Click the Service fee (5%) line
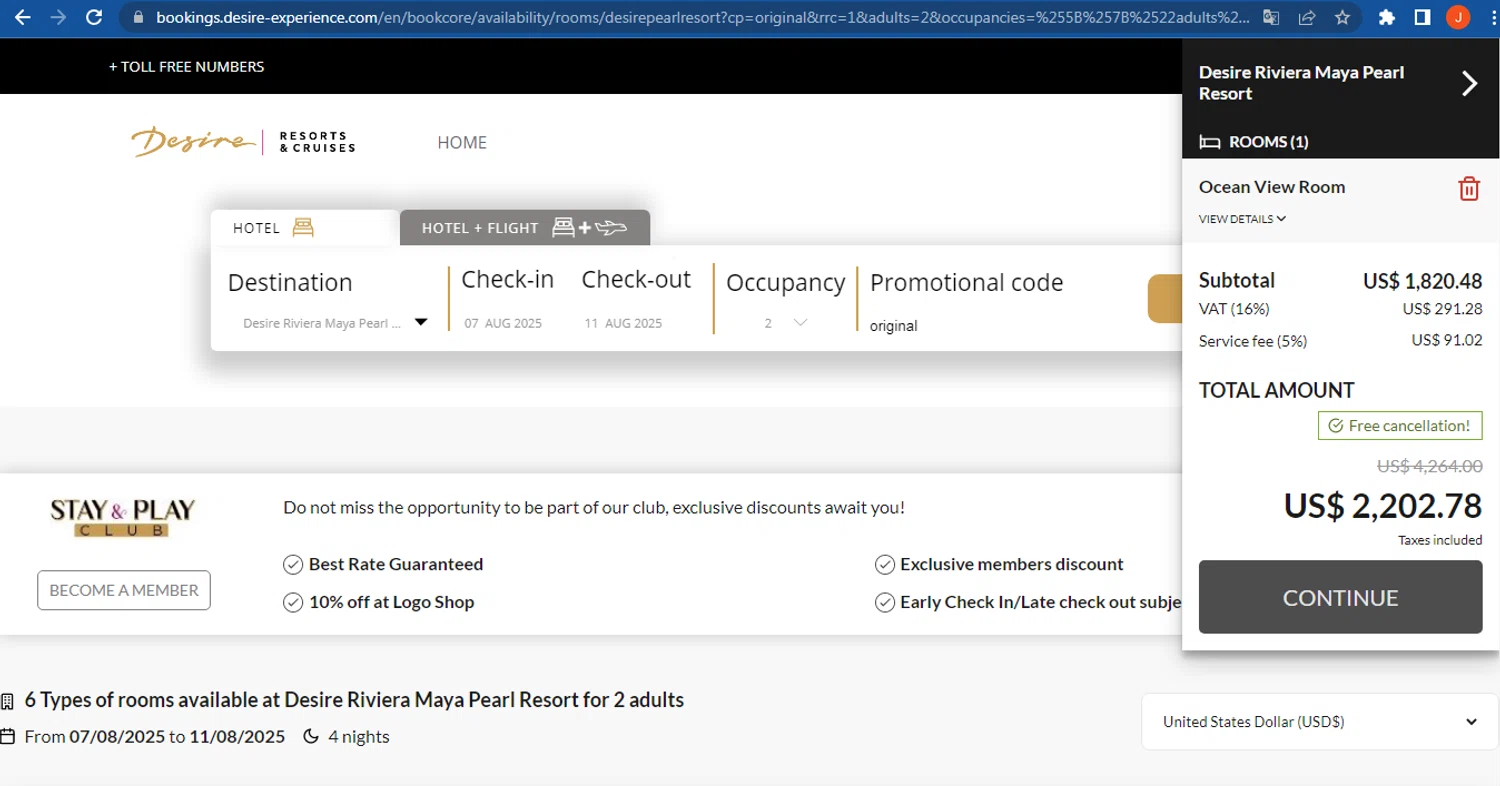Viewport: 1500px width, 786px height. coord(1340,341)
